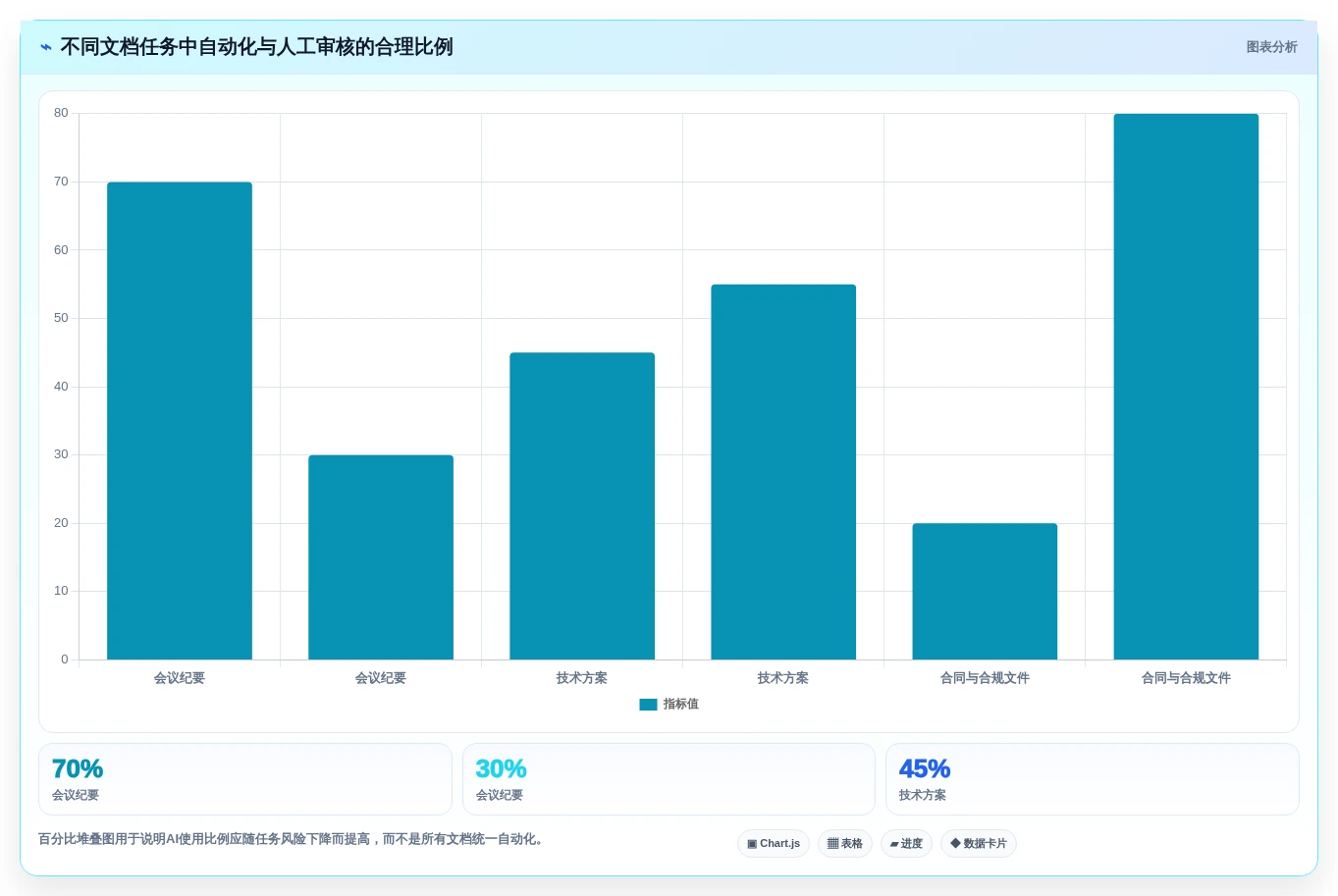Click the 图表分析 label in header
Image resolution: width=1338 pixels, height=896 pixels.
click(1271, 47)
